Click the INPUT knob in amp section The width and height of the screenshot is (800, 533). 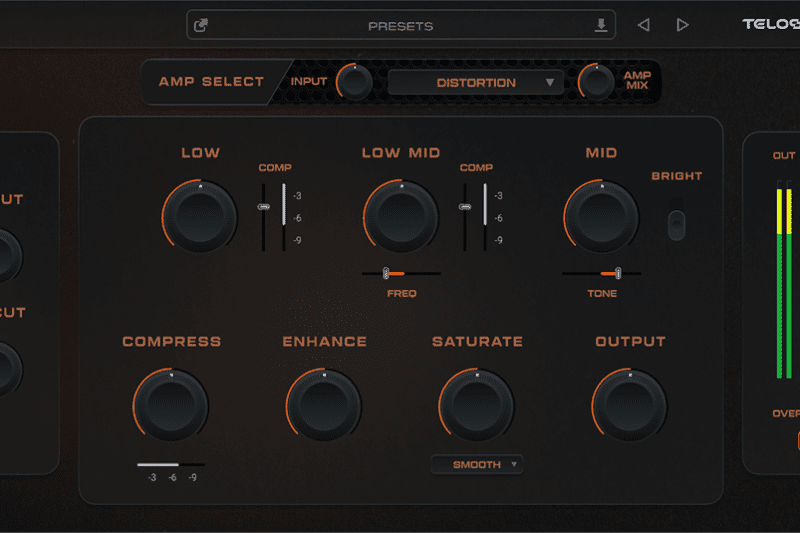(355, 82)
